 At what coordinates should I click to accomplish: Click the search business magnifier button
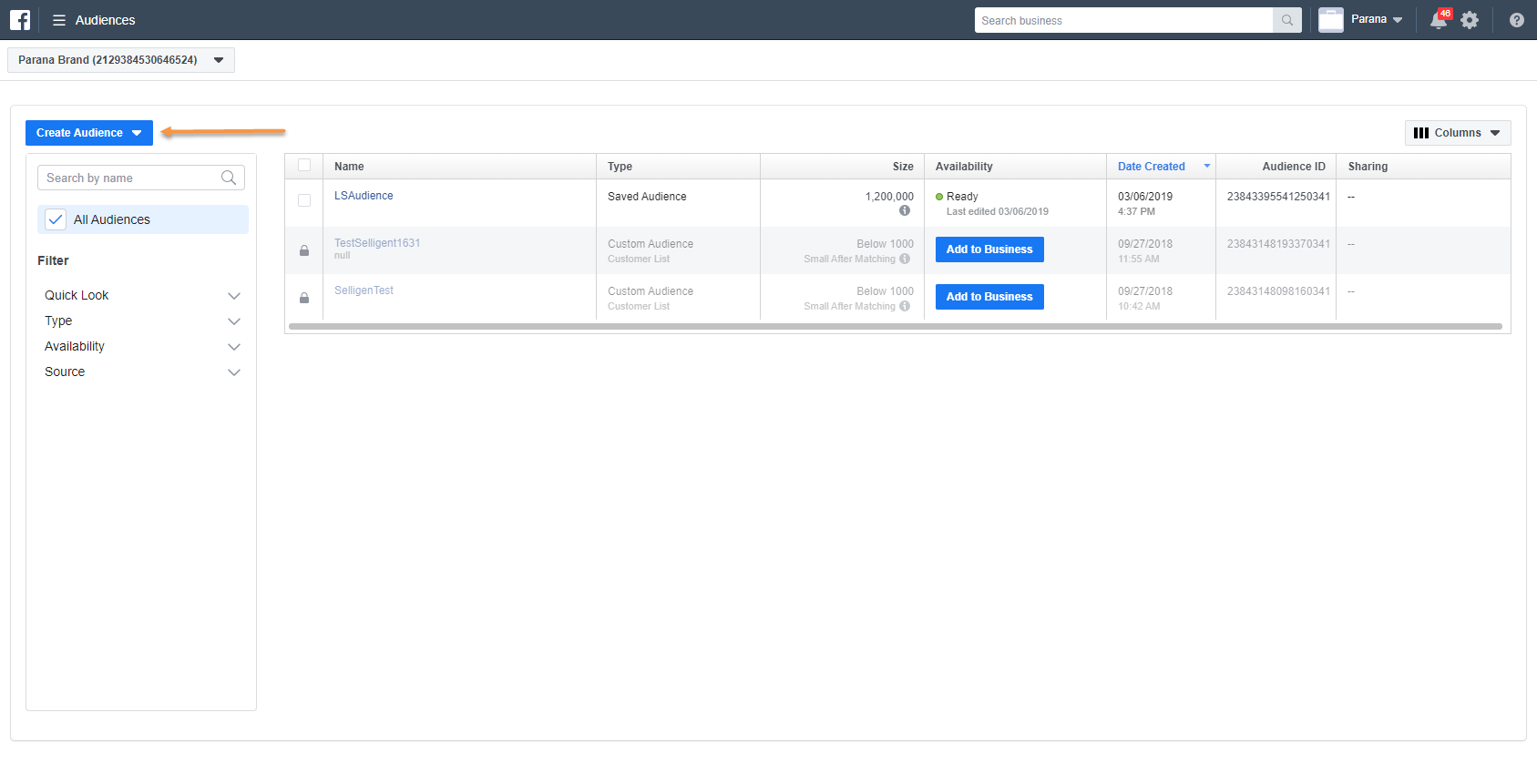click(1286, 20)
